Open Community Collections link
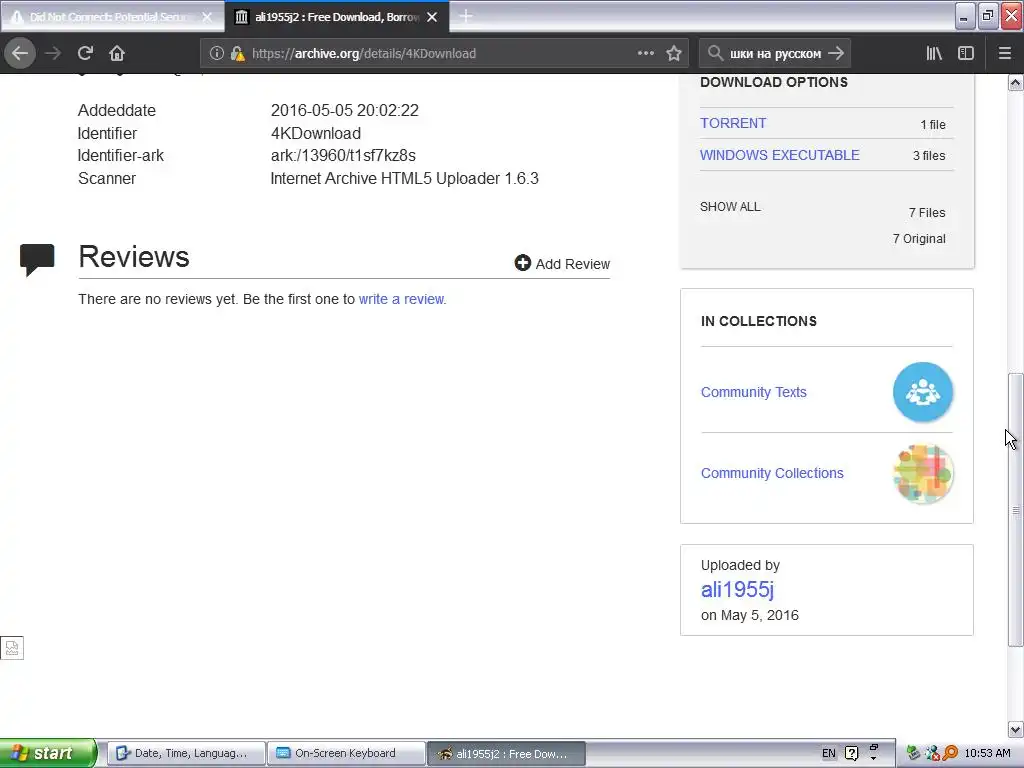 (772, 473)
